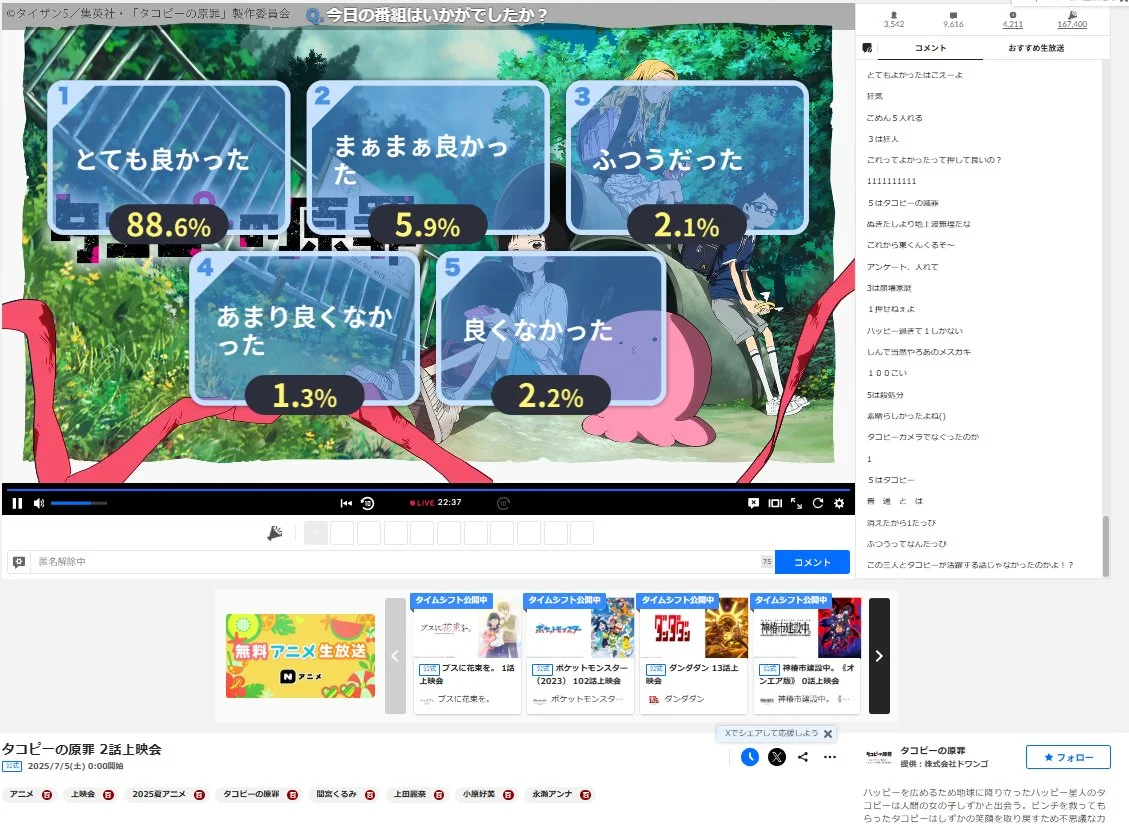Jump to LIVE position indicator
This screenshot has height=824, width=1129.
point(422,503)
